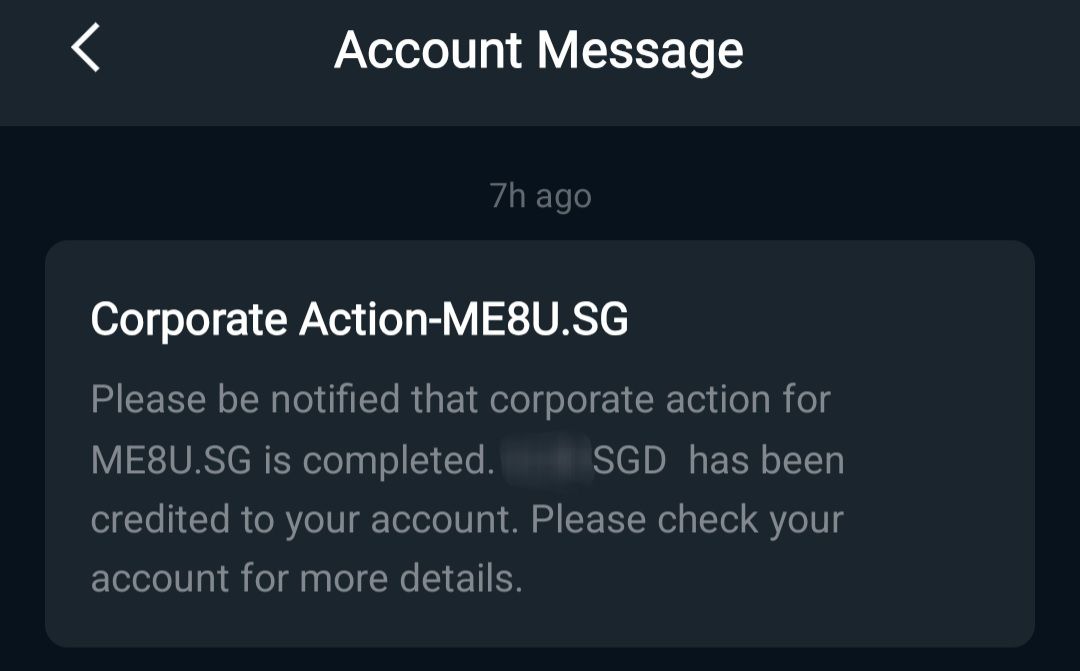The width and height of the screenshot is (1080, 671).
Task: Tap the dark background left of the timestamp
Action: coord(250,196)
